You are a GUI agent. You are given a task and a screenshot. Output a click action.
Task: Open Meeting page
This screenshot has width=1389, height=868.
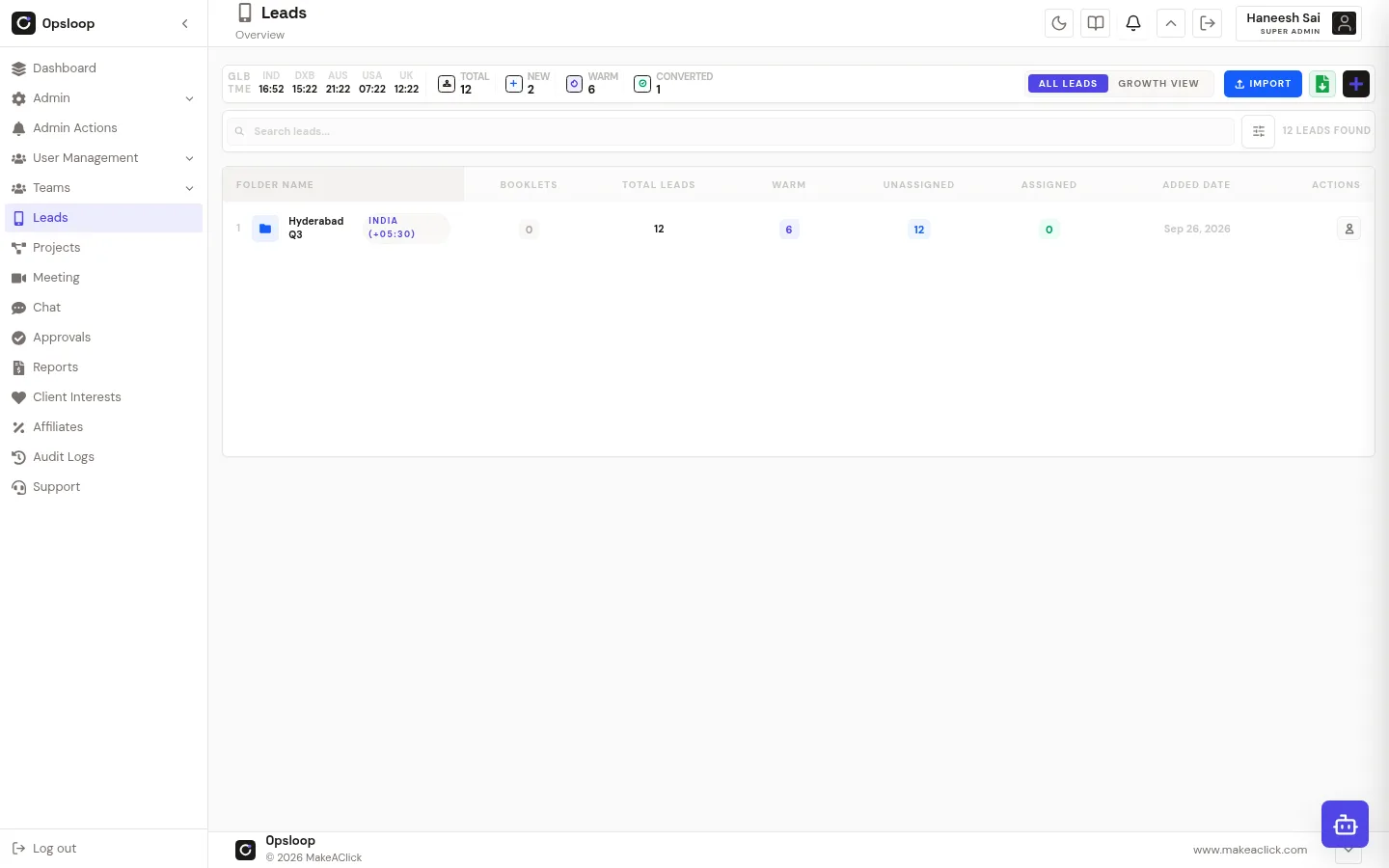(x=103, y=278)
